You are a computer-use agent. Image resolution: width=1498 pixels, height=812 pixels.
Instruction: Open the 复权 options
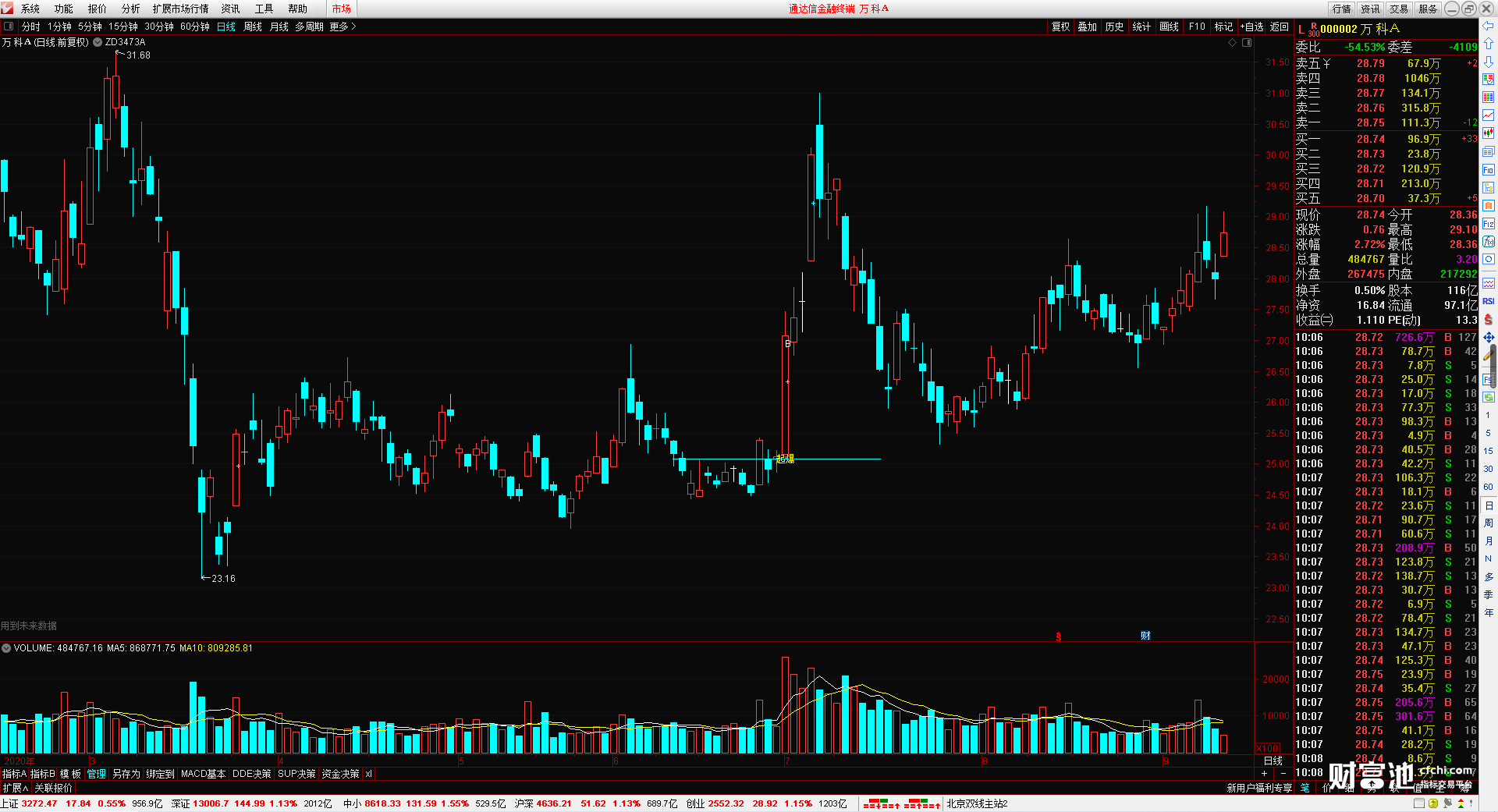pos(1061,27)
